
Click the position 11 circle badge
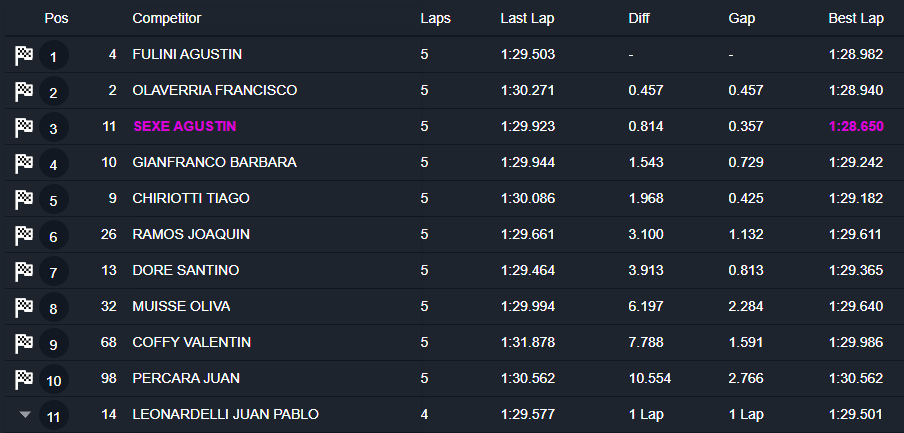[x=53, y=416]
